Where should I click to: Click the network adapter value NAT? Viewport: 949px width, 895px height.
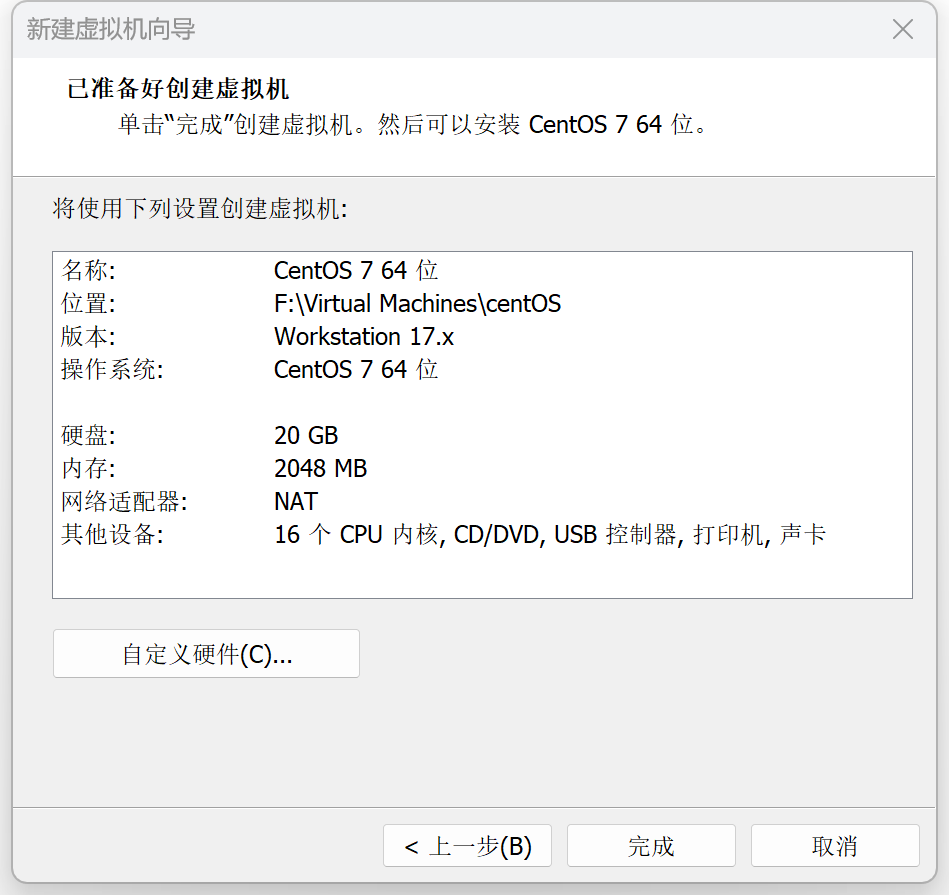pos(295,502)
